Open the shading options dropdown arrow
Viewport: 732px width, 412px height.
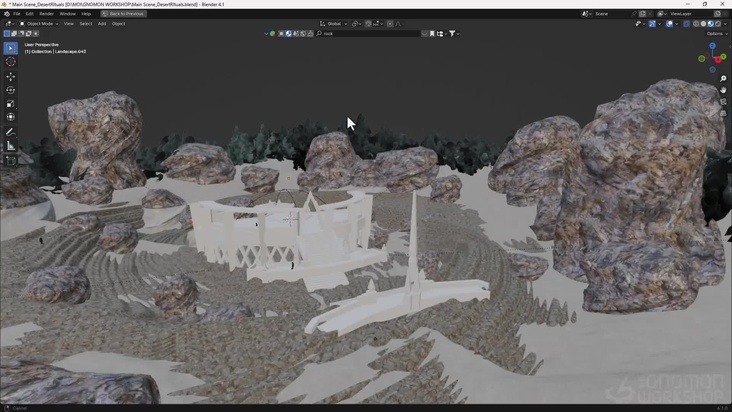click(725, 23)
